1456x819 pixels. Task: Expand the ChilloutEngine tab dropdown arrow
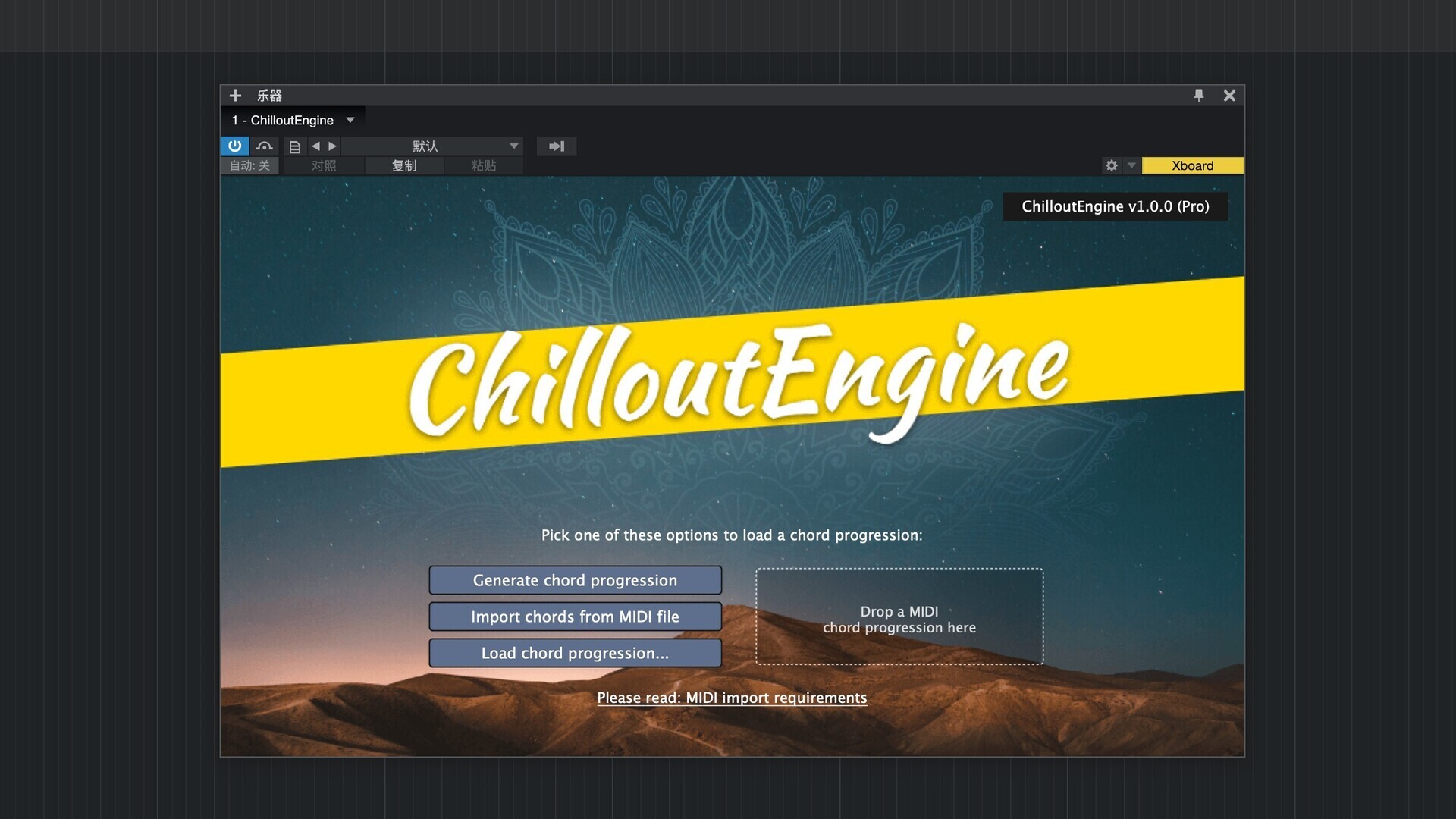350,120
